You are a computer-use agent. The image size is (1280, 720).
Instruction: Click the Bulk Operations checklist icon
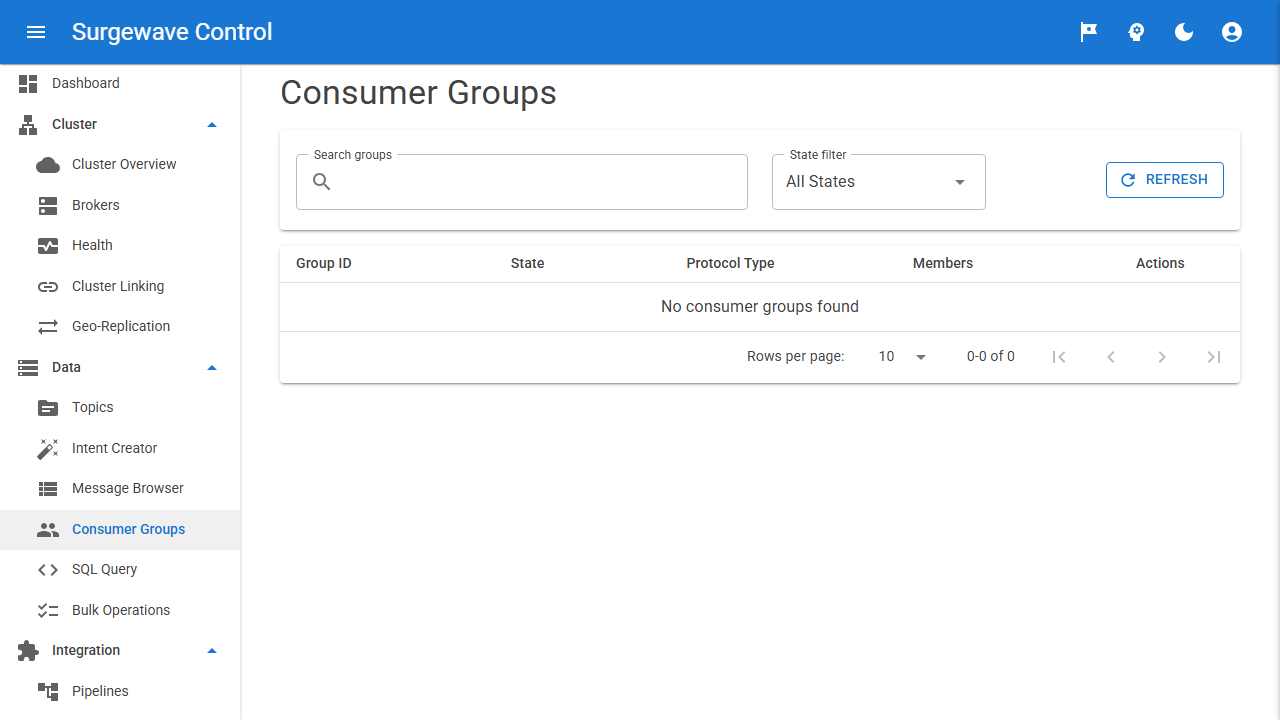tap(48, 611)
